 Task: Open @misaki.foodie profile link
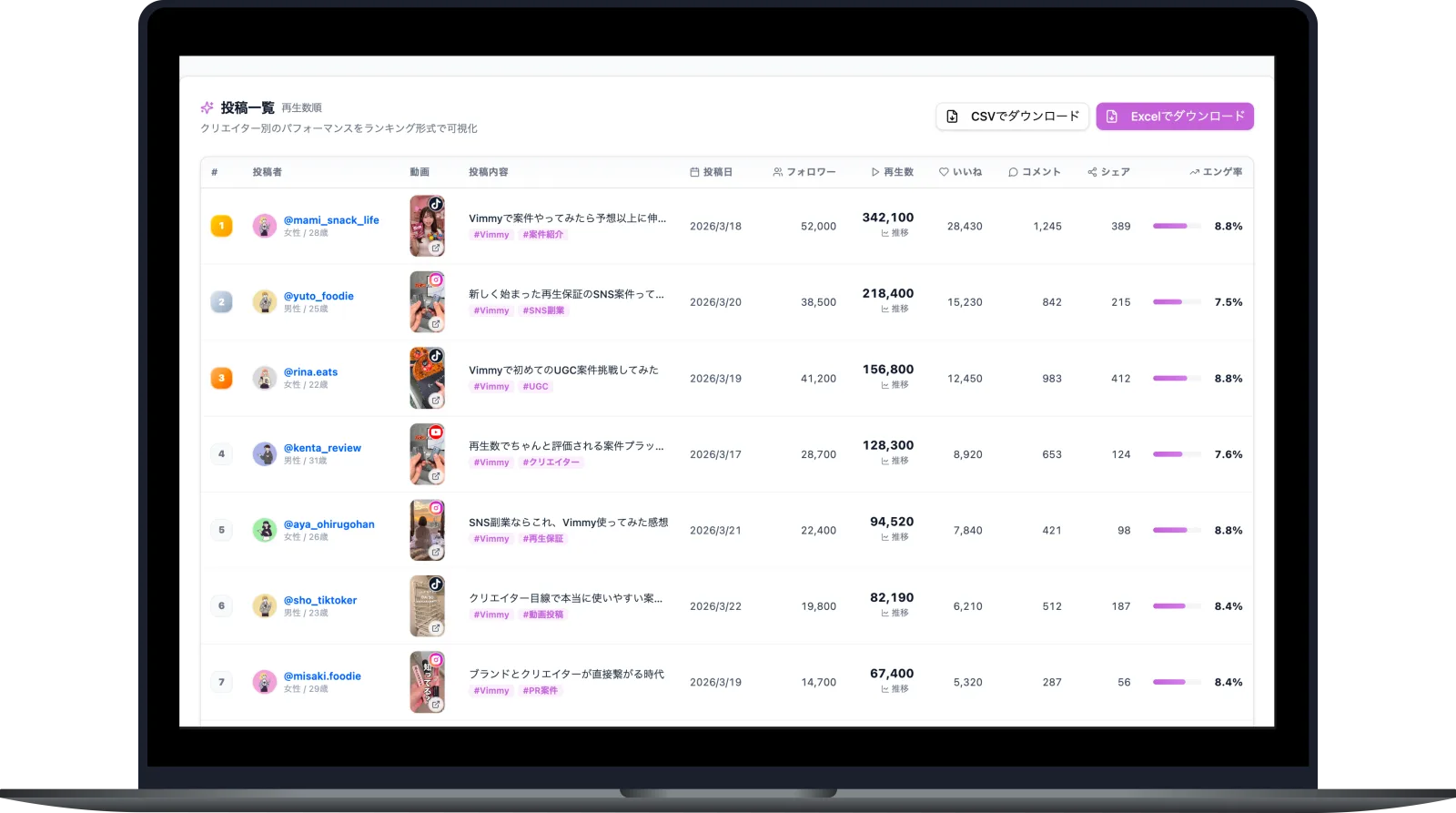322,676
